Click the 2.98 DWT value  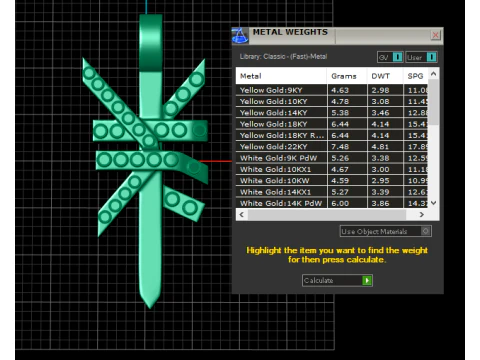(x=380, y=90)
